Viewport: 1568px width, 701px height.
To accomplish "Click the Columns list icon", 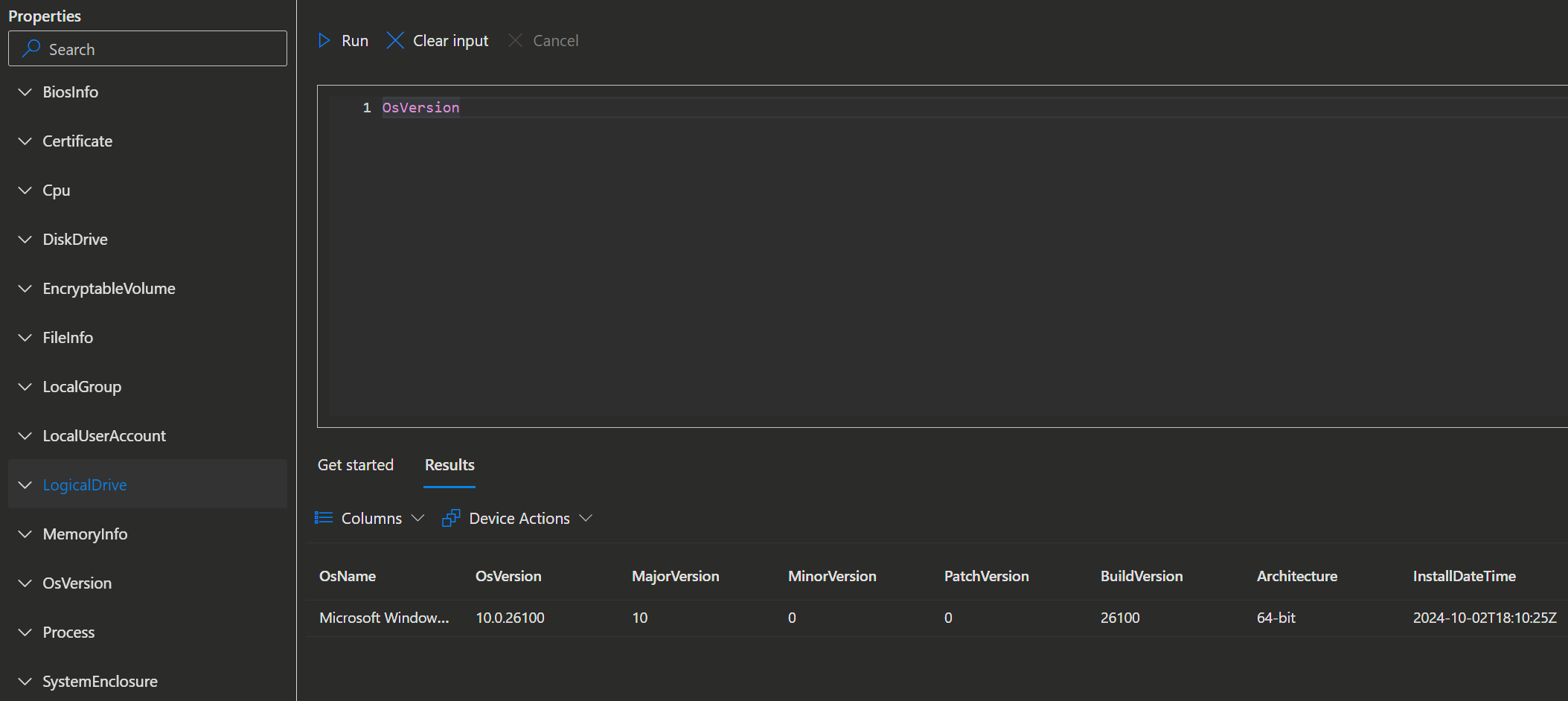I will click(324, 517).
